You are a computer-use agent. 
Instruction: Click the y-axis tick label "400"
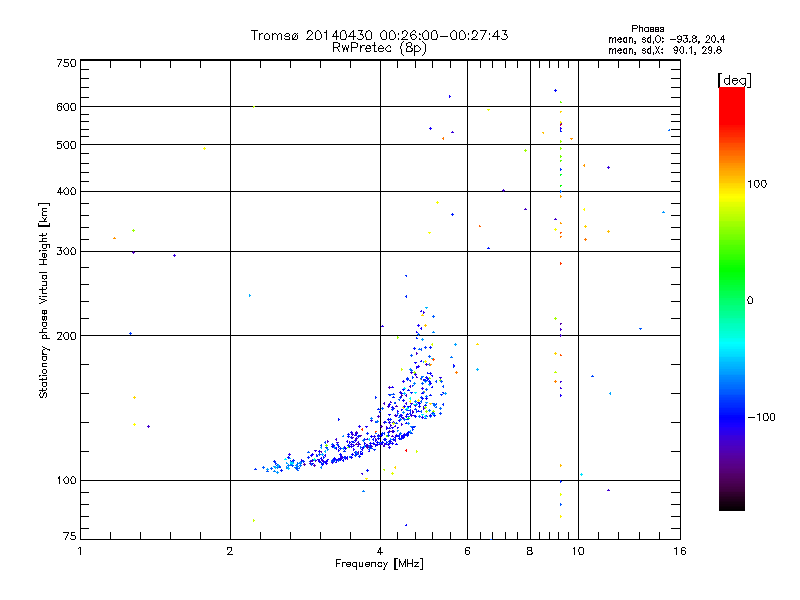66,192
